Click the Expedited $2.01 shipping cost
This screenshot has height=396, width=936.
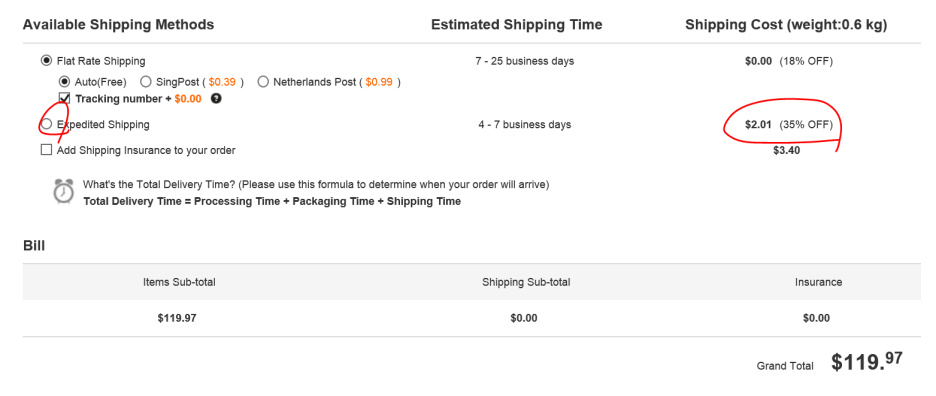pyautogui.click(x=758, y=125)
